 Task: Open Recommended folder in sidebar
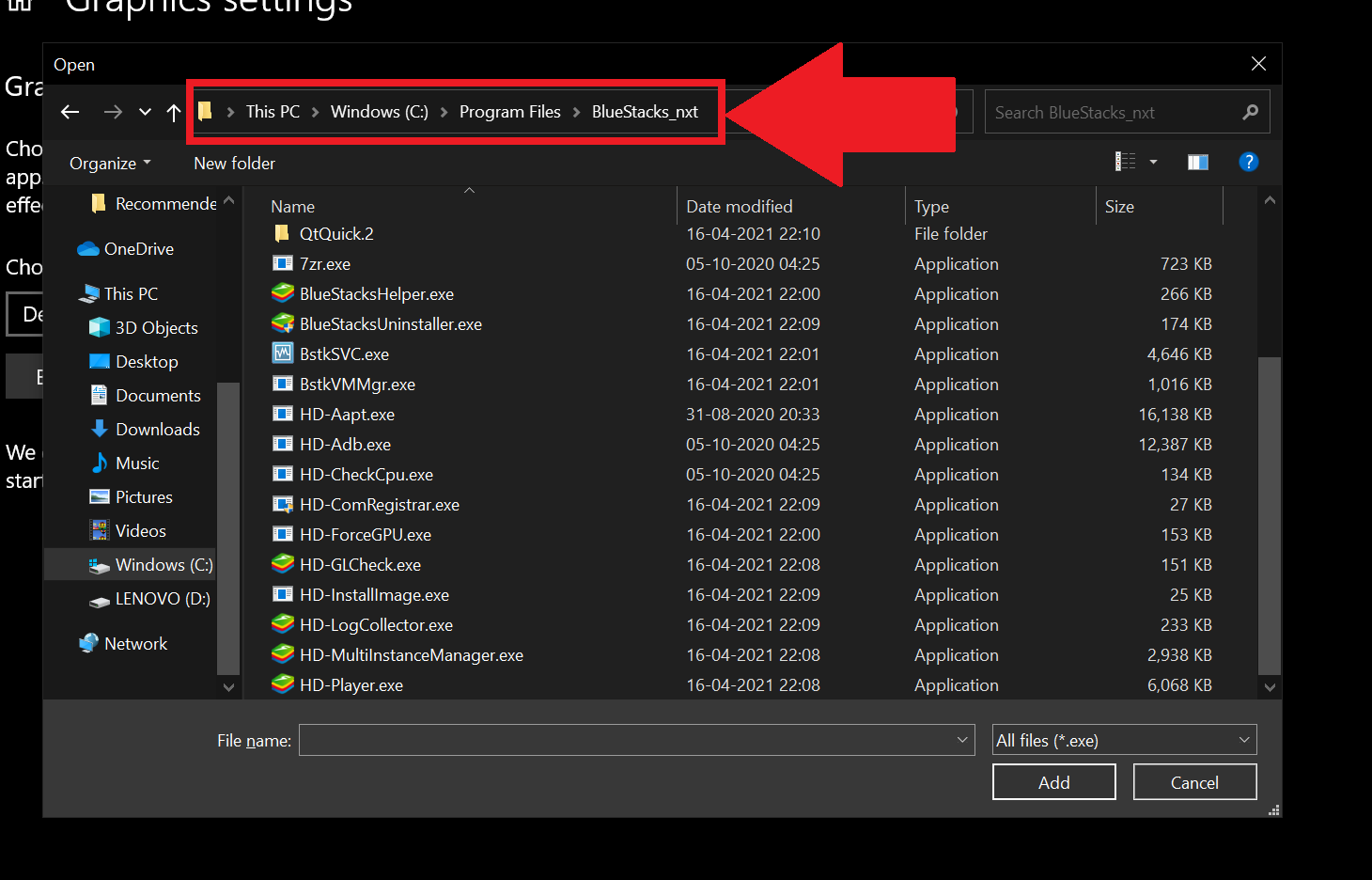[x=153, y=203]
